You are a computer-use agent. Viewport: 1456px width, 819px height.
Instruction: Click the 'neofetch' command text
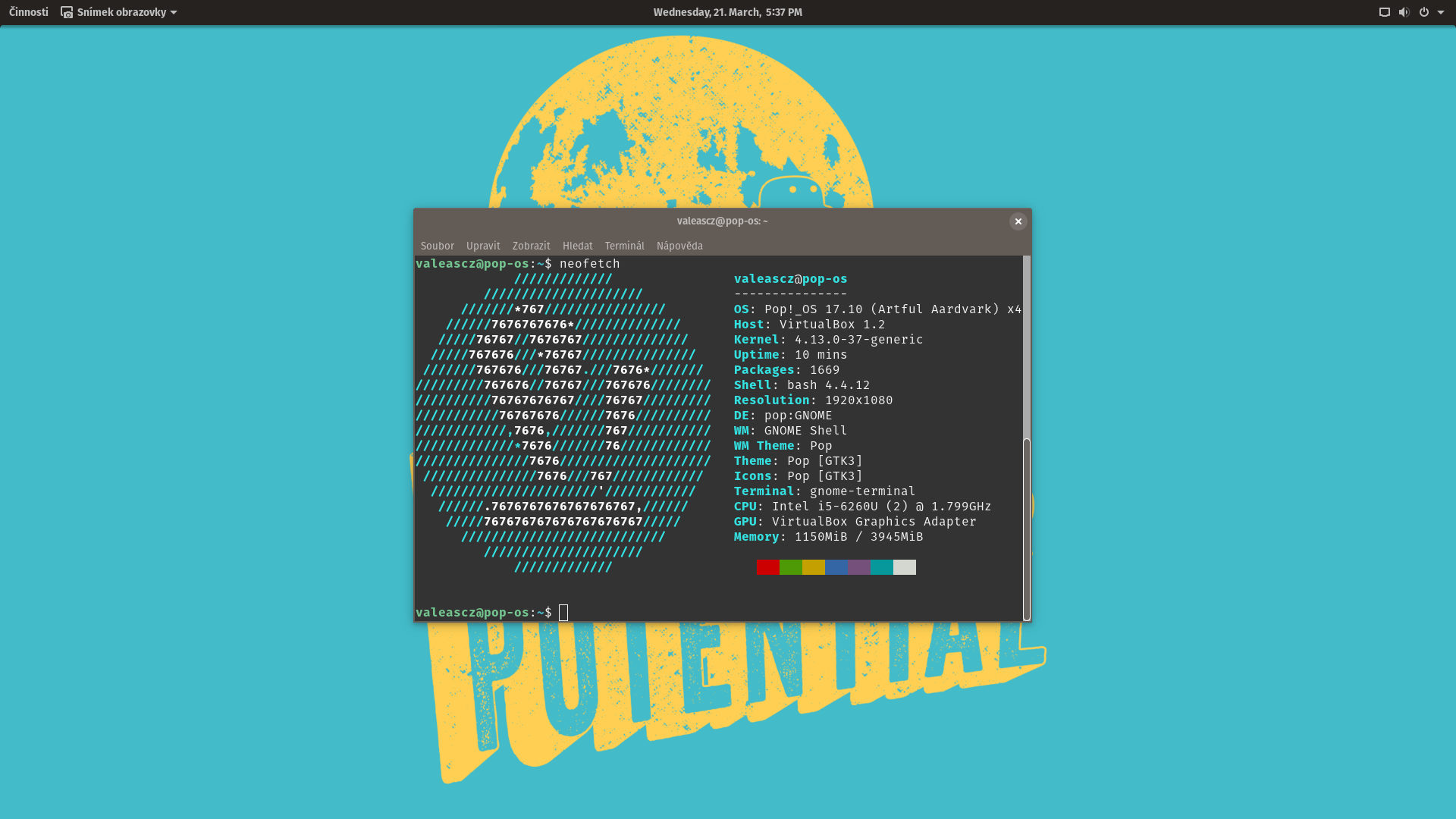pos(589,264)
